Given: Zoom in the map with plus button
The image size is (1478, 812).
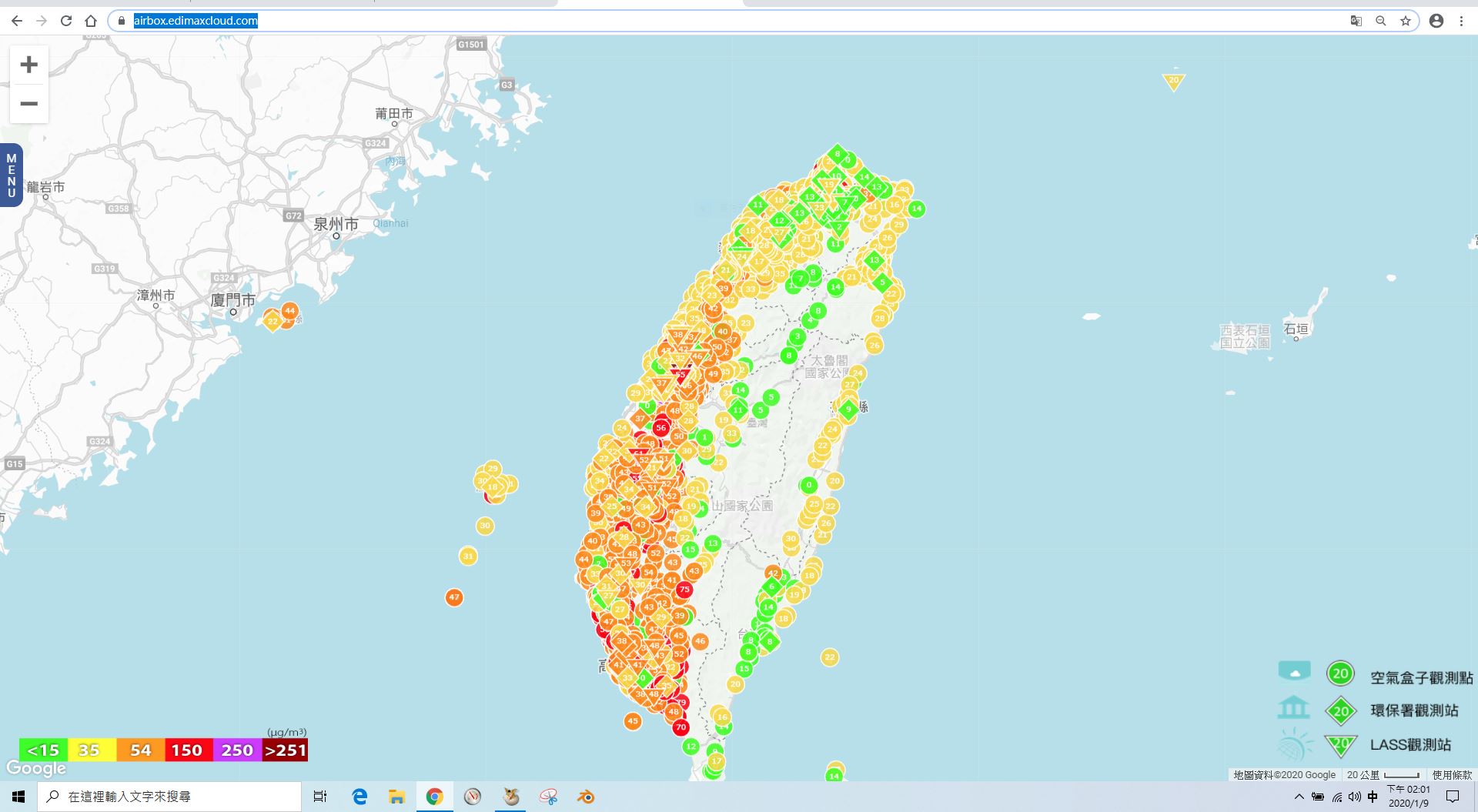Looking at the screenshot, I should tap(29, 65).
